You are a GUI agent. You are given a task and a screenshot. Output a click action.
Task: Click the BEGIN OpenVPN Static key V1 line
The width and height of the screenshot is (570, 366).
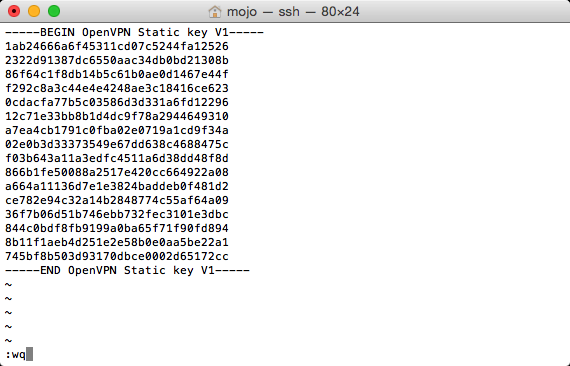click(x=135, y=32)
